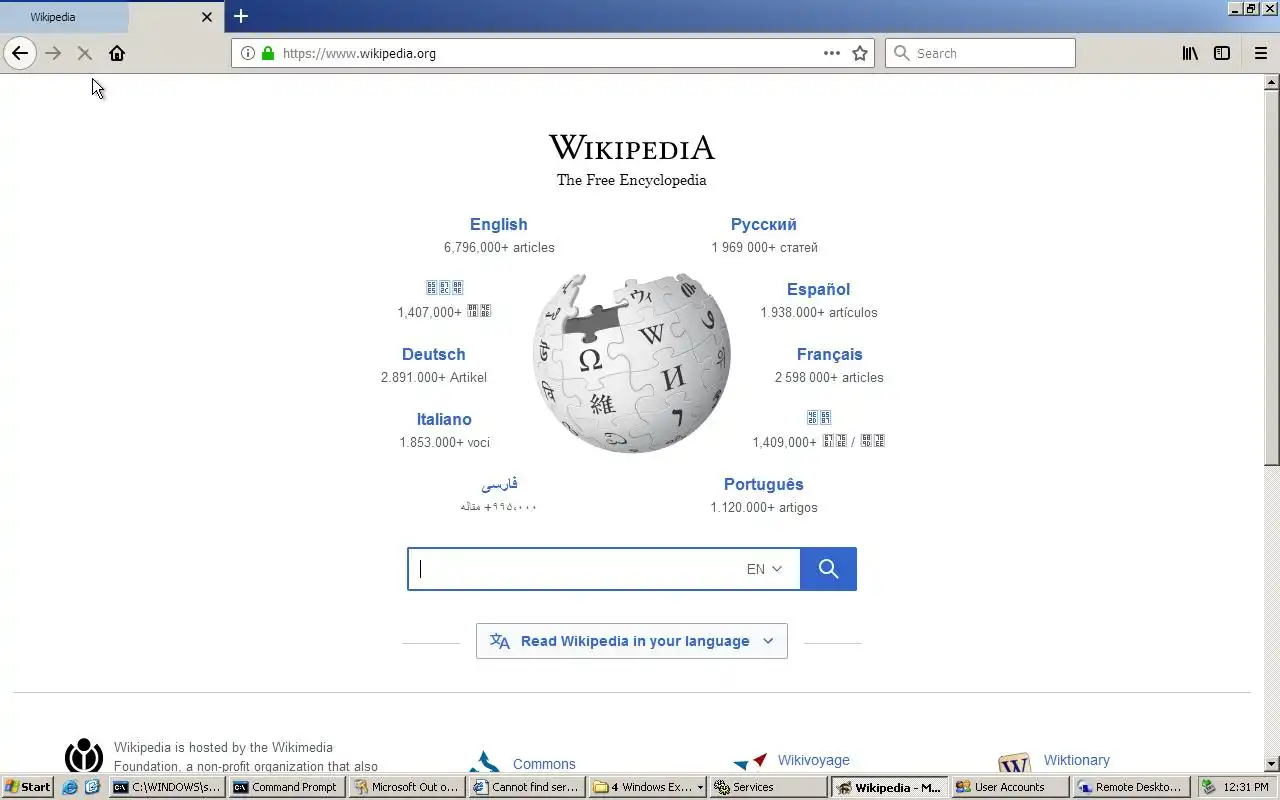Open the Firefox hamburger menu

click(1260, 53)
